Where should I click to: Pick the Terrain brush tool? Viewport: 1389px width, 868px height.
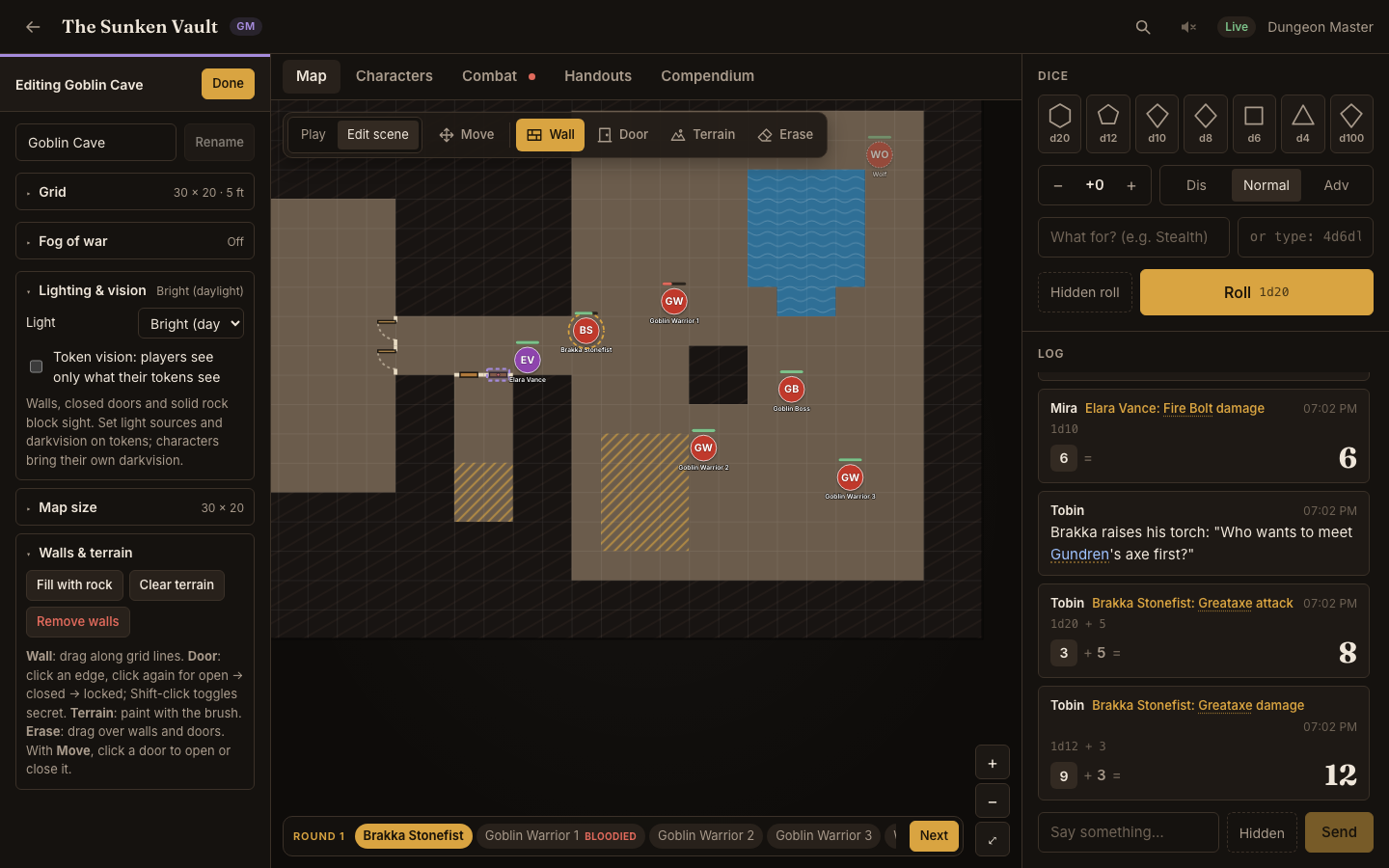pyautogui.click(x=703, y=135)
